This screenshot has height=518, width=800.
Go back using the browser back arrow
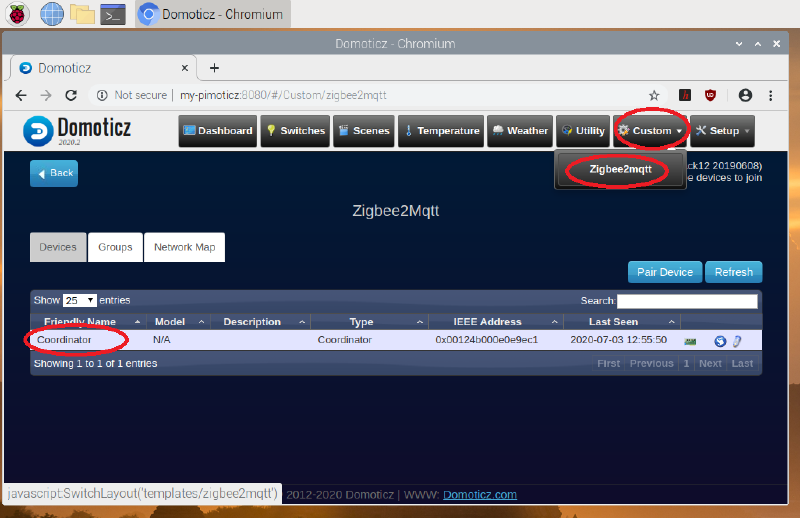tap(21, 95)
